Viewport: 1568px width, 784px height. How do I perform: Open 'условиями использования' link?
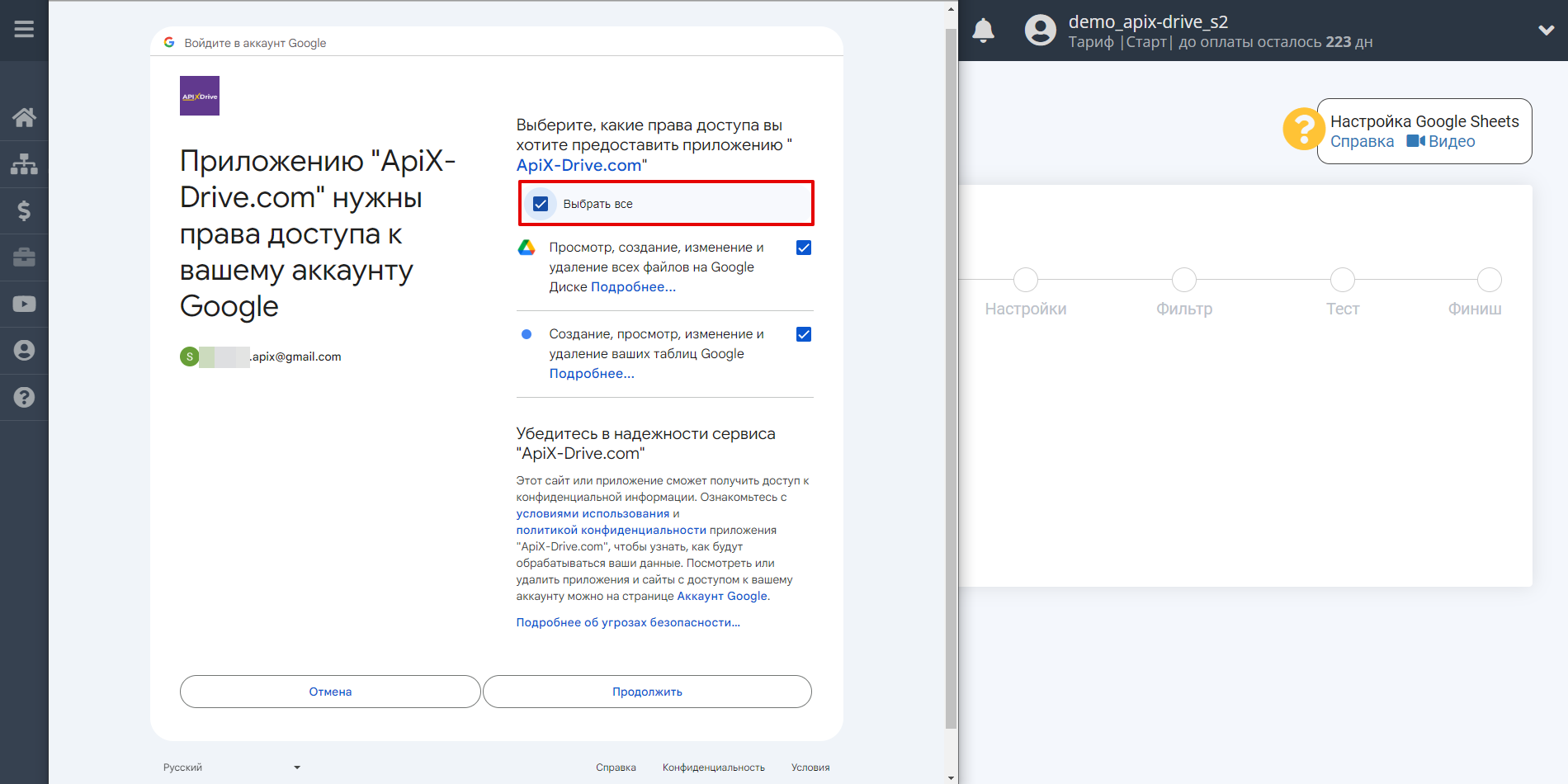593,513
